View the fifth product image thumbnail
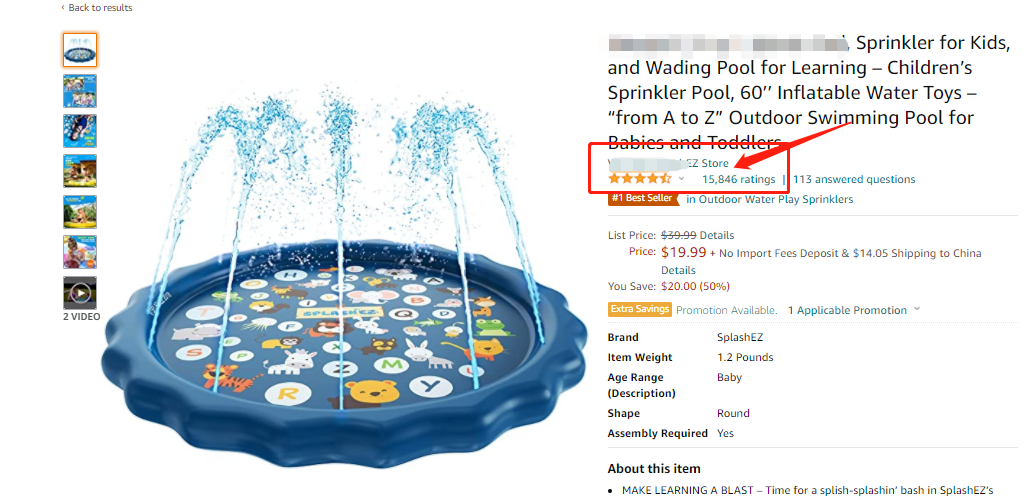The width and height of the screenshot is (1031, 500). (80, 211)
